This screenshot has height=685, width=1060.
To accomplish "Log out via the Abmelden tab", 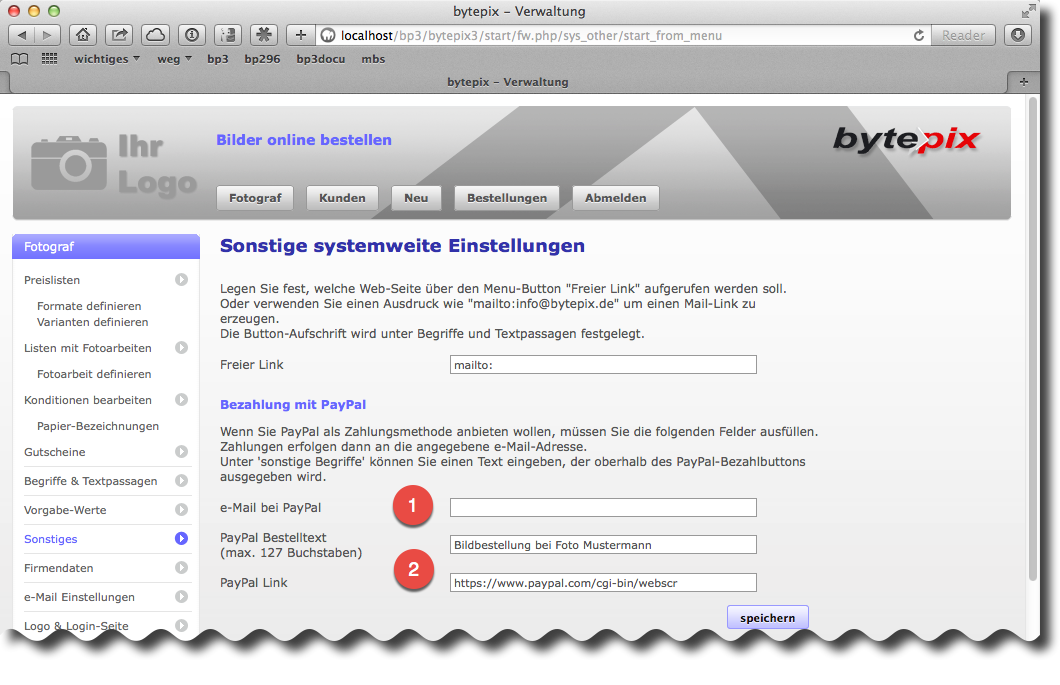I will [x=616, y=198].
